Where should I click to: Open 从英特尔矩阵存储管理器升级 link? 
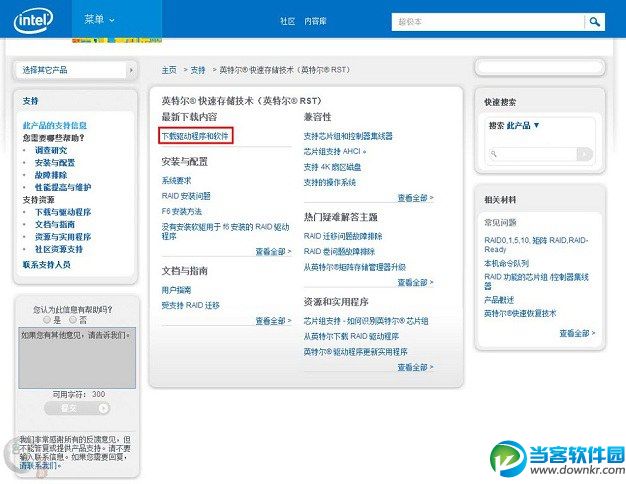point(355,267)
